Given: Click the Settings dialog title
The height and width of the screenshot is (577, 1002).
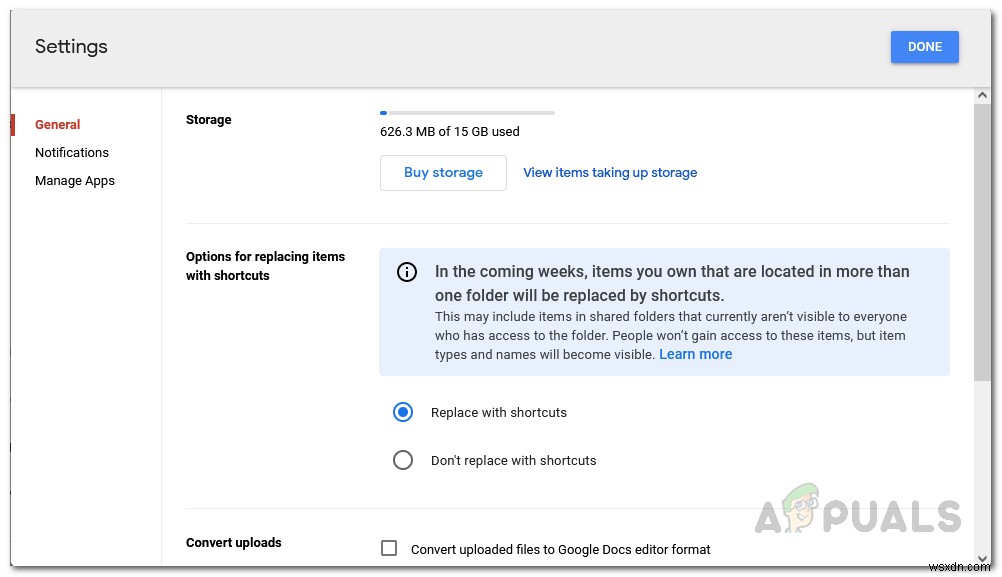Looking at the screenshot, I should coord(71,47).
